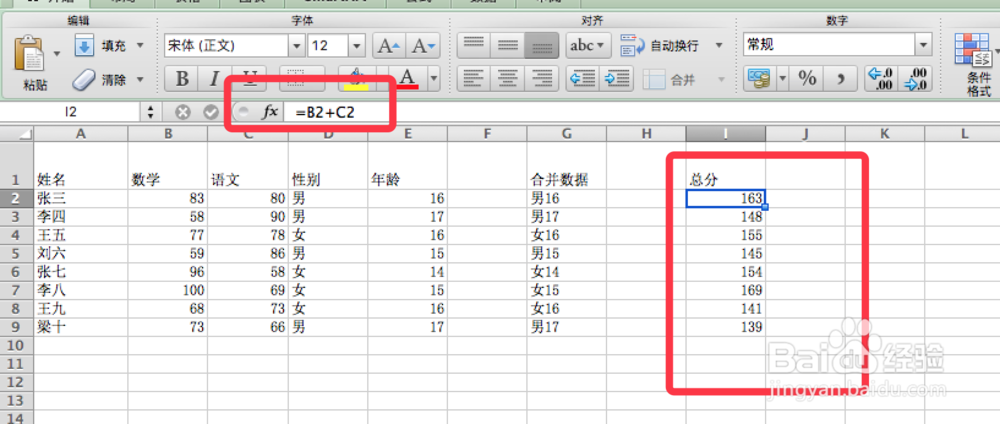Click the Merge (合并) cells icon

click(x=654, y=80)
